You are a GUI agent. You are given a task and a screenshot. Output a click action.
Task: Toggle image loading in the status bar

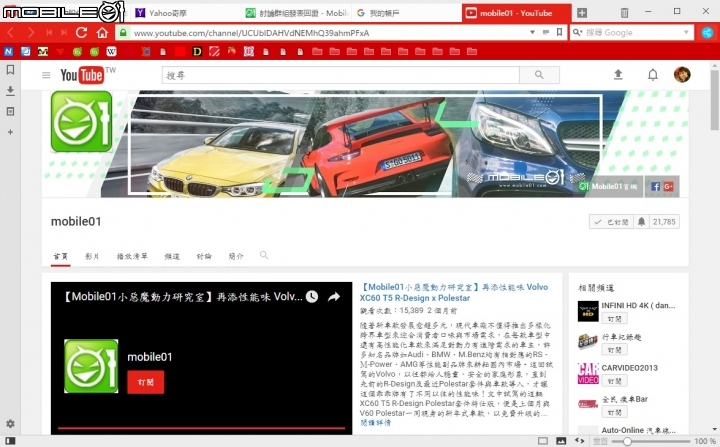[561, 441]
